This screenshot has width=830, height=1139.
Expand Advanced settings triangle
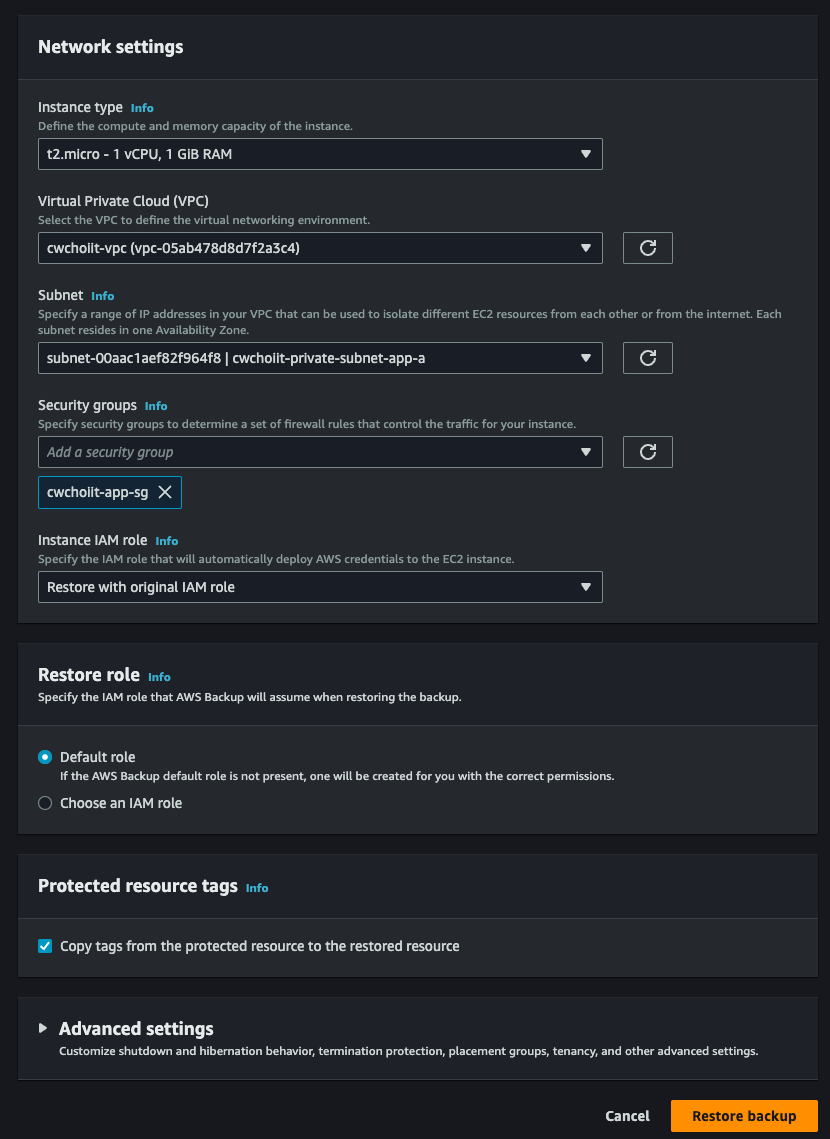(43, 1029)
